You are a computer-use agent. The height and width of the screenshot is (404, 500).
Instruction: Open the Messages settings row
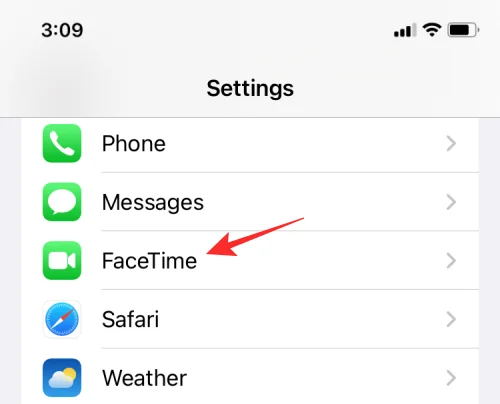point(250,202)
